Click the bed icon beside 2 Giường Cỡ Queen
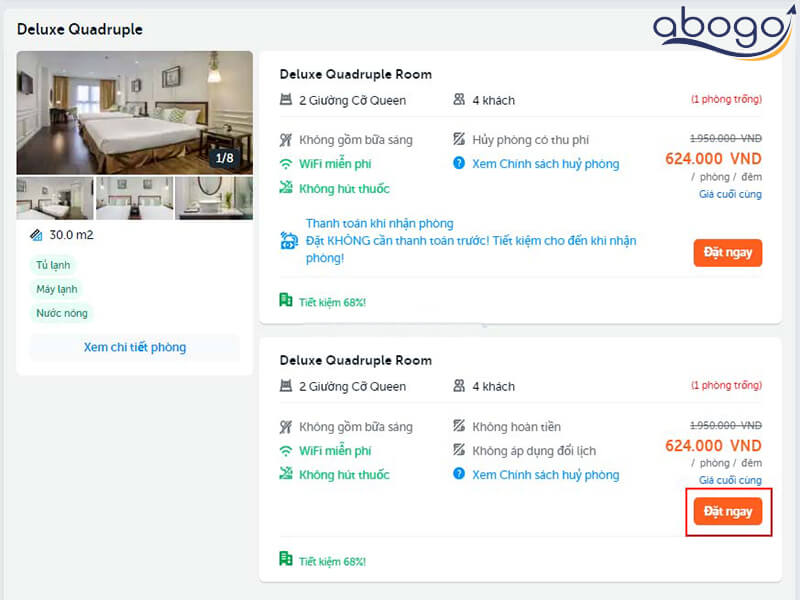 pyautogui.click(x=287, y=100)
